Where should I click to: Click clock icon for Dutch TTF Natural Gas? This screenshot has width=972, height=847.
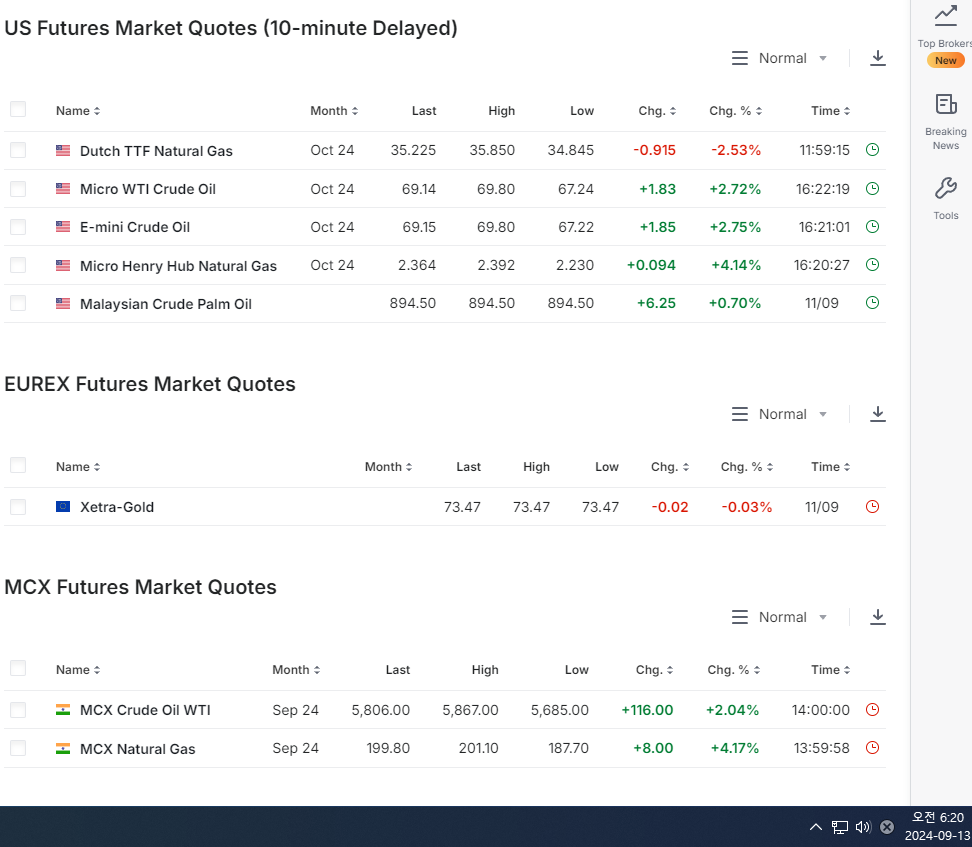pos(872,149)
